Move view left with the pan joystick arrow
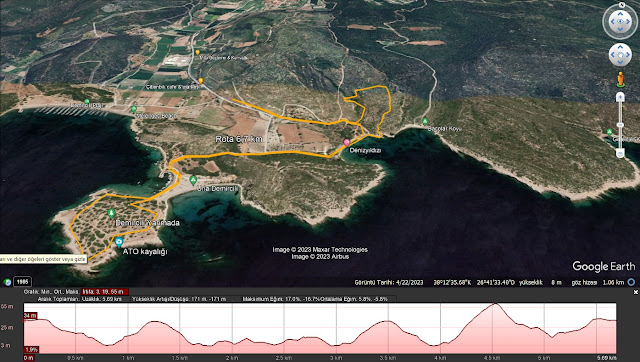Image resolution: width=640 pixels, height=362 pixels. (x=613, y=55)
